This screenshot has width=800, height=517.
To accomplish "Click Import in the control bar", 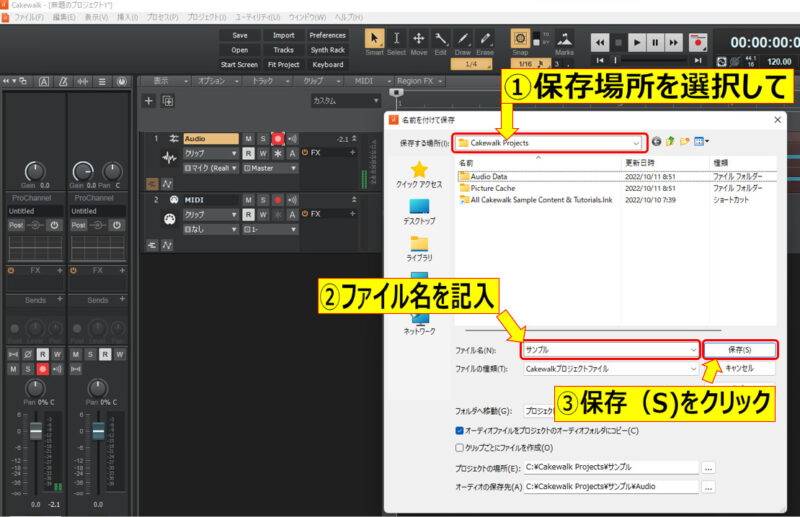I will [284, 35].
